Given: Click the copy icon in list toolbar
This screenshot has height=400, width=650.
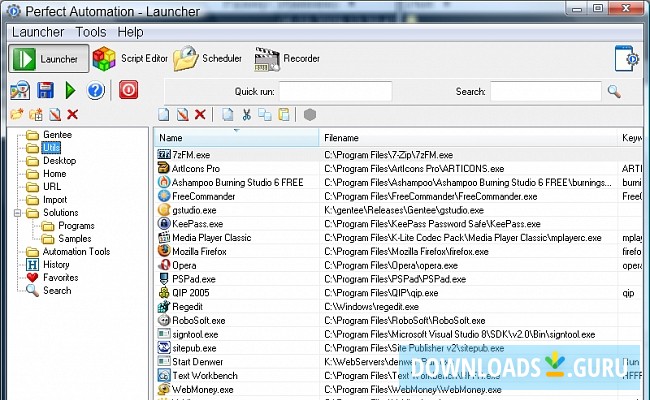Looking at the screenshot, I should point(265,114).
